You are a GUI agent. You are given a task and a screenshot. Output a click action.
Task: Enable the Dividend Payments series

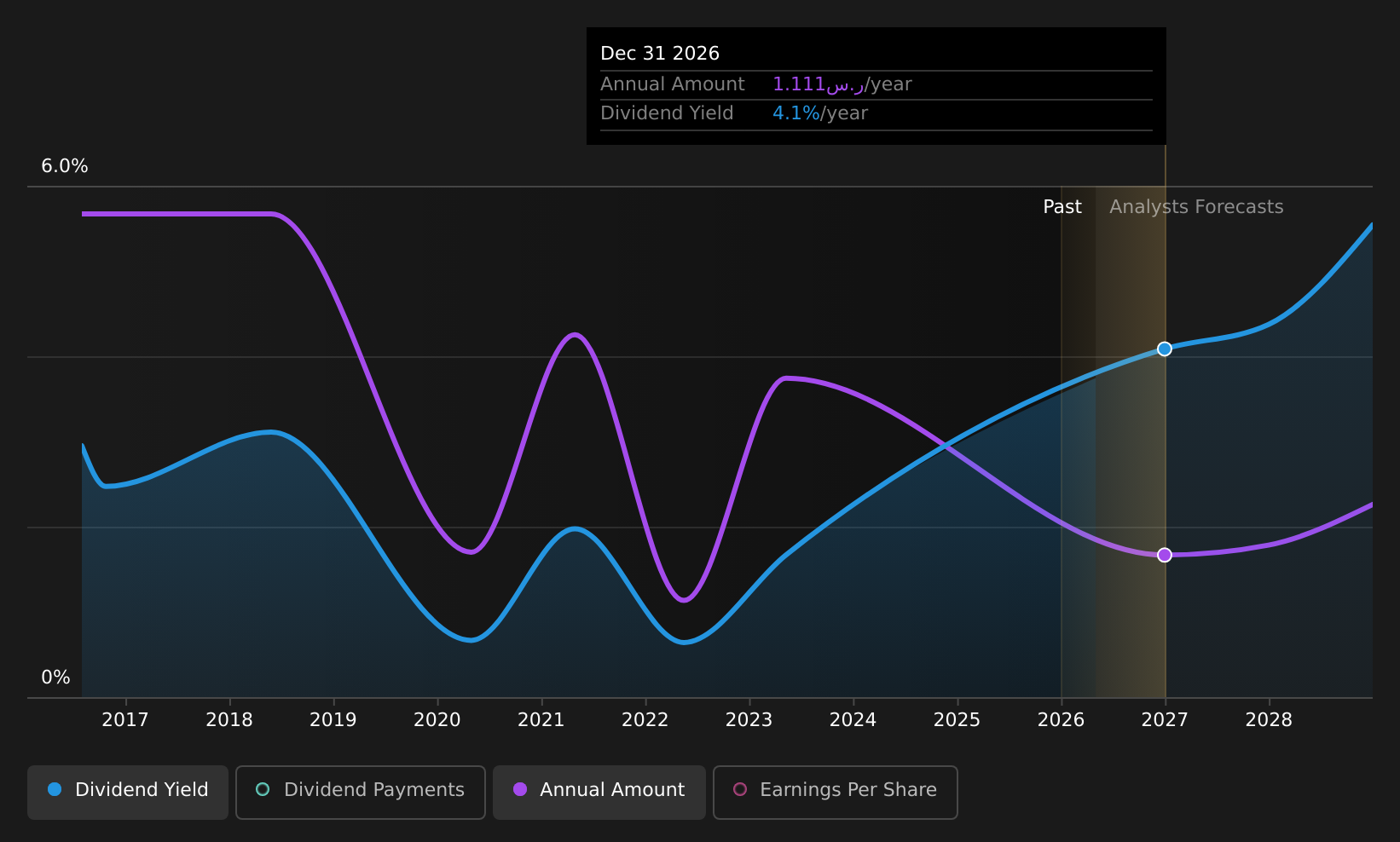361,792
